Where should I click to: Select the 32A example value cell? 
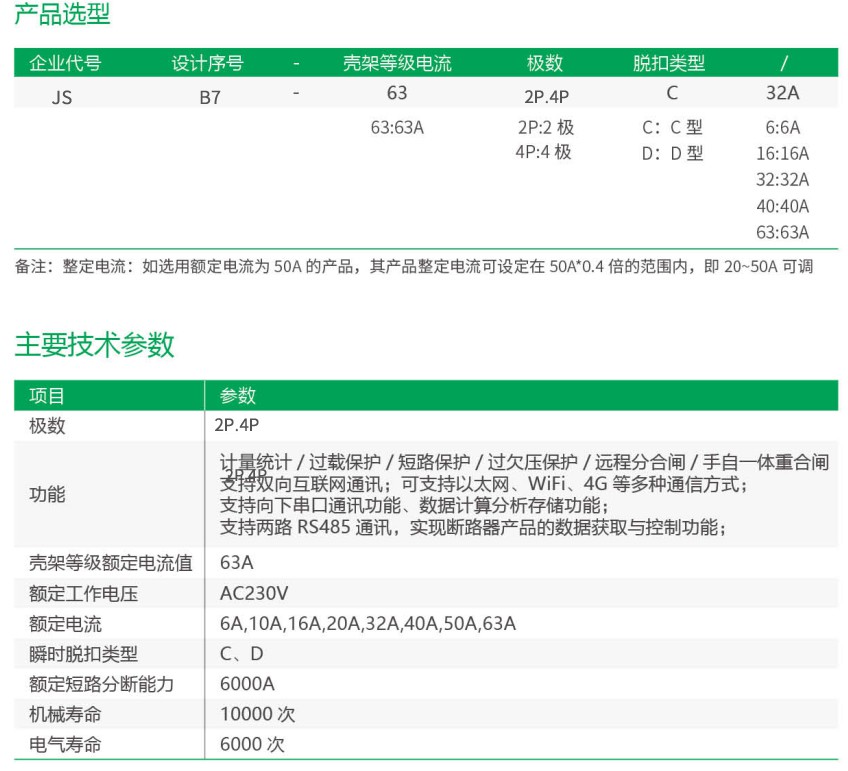click(782, 94)
